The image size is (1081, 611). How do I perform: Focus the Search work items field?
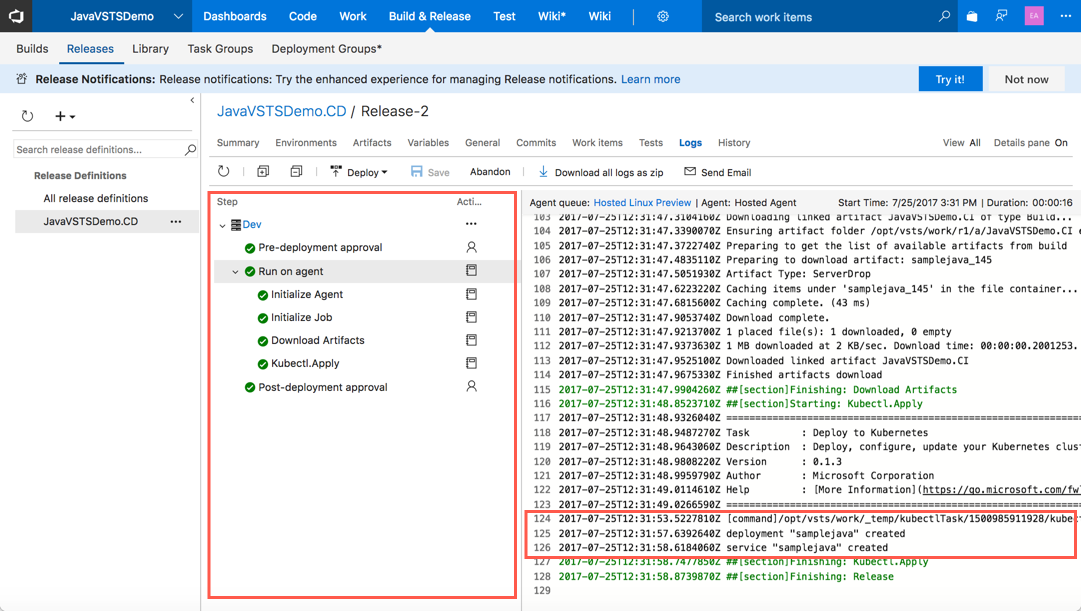pyautogui.click(x=820, y=17)
